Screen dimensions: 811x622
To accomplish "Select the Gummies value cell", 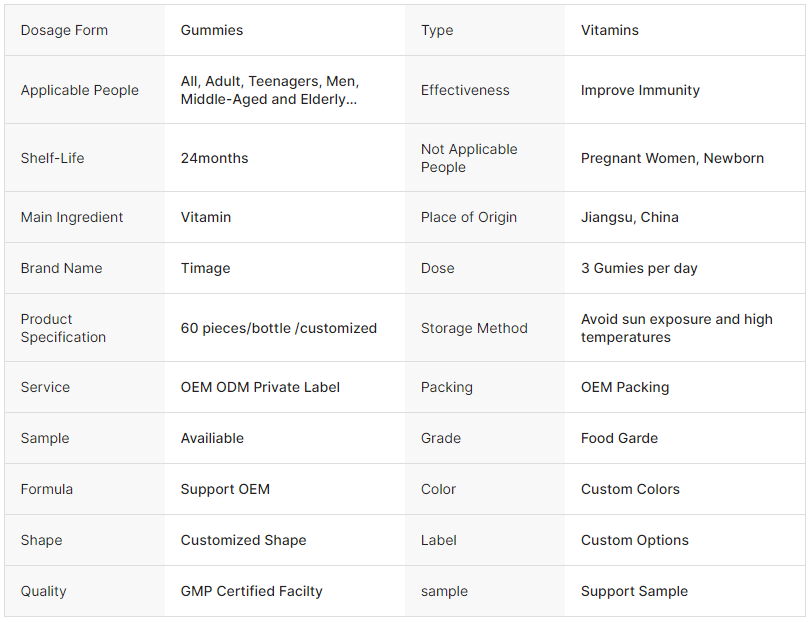I will click(212, 30).
